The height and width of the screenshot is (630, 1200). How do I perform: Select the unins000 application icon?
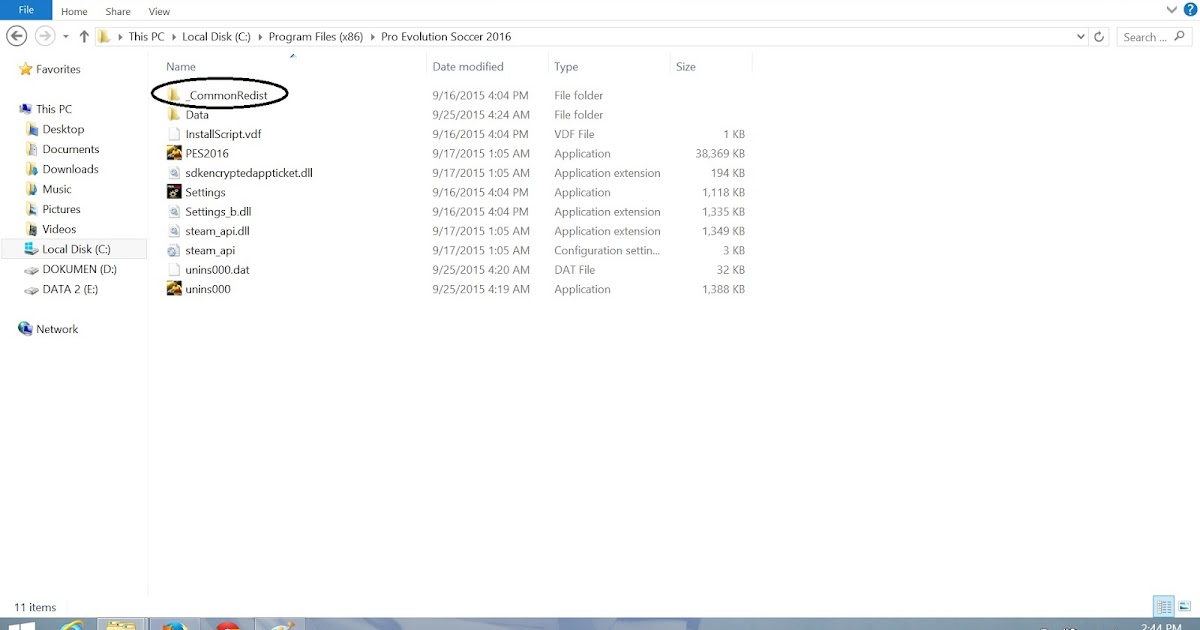(174, 289)
